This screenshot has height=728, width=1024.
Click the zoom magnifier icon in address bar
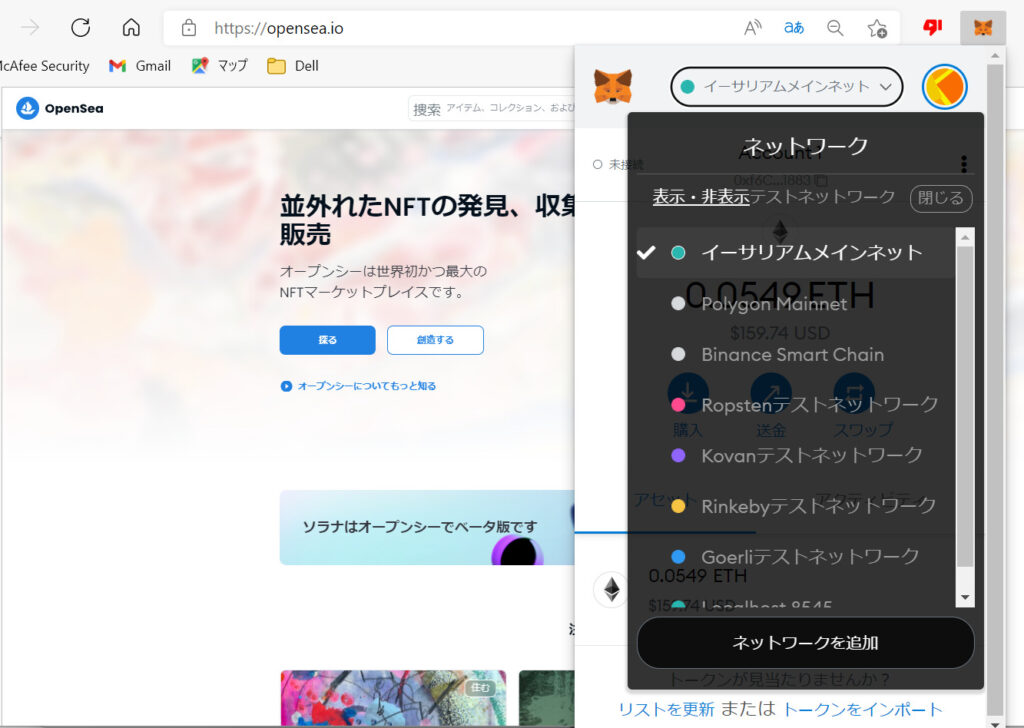point(835,28)
